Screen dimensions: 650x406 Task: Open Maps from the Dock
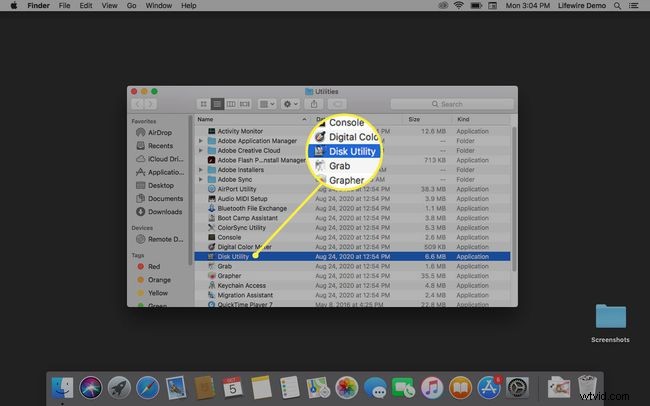pyautogui.click(x=318, y=388)
